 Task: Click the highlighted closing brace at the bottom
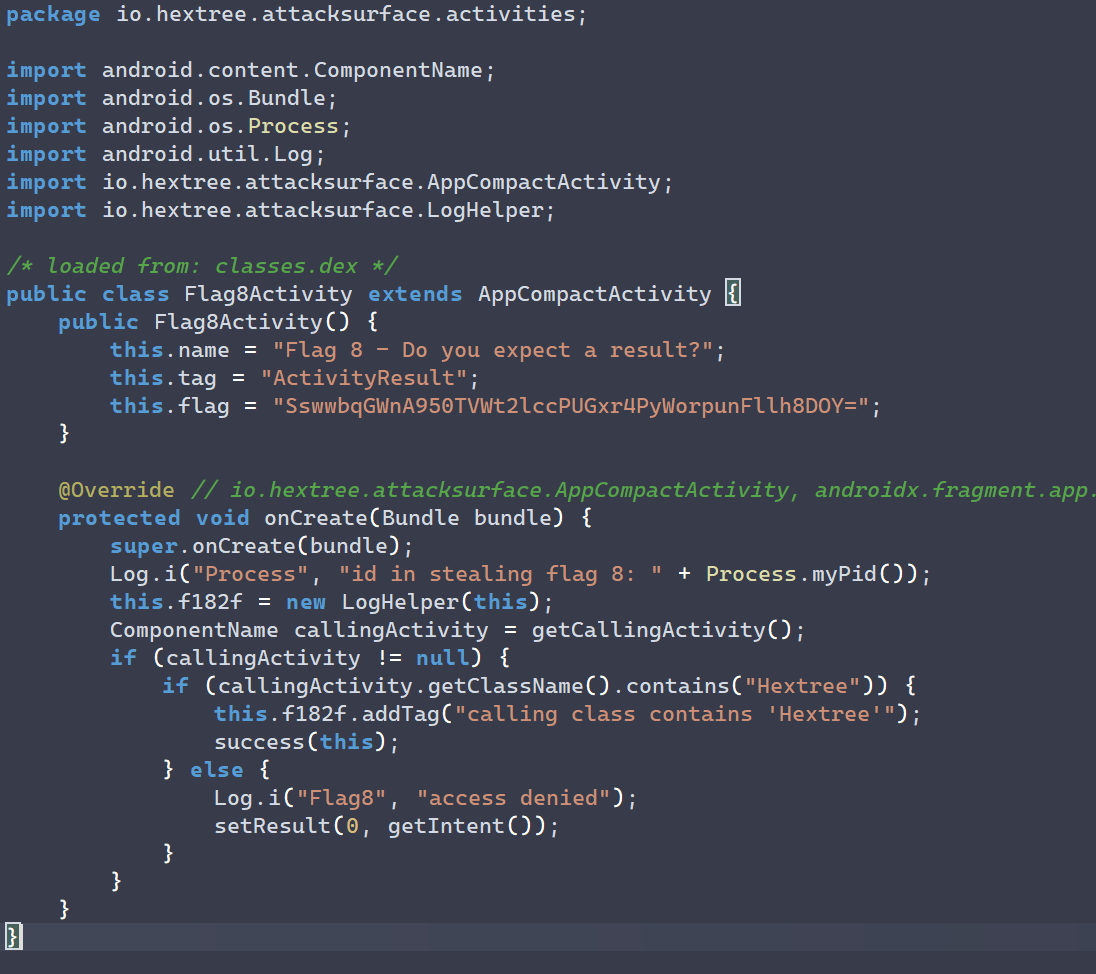coord(12,936)
